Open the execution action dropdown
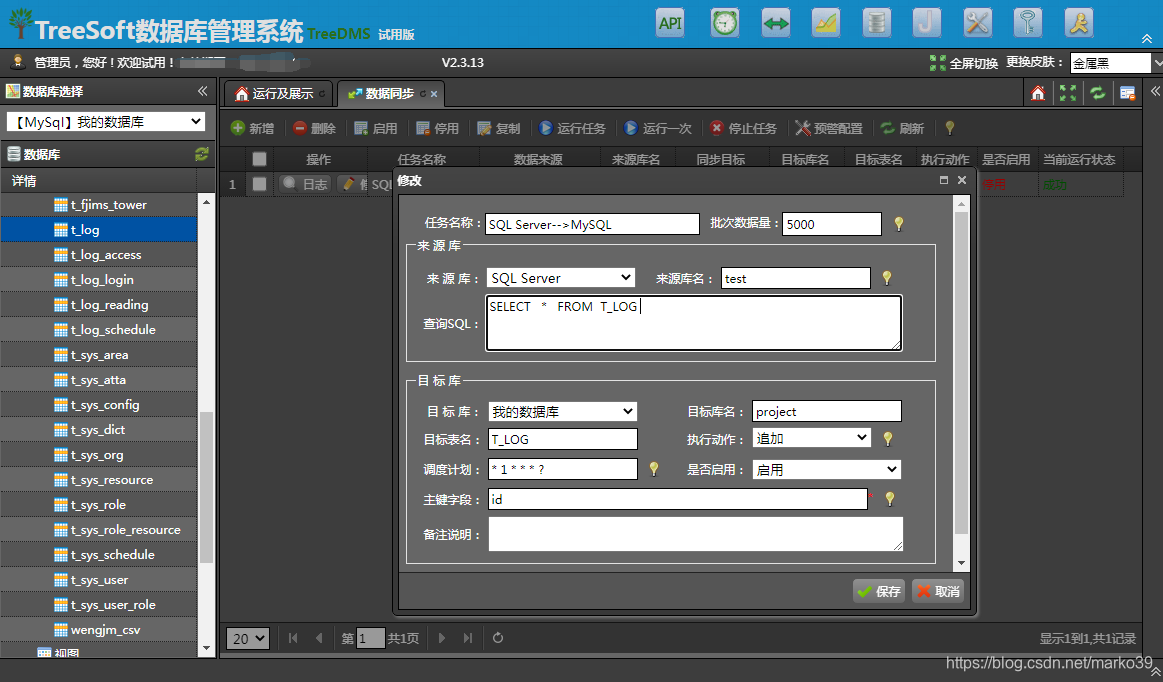The height and width of the screenshot is (682, 1163). (811, 438)
